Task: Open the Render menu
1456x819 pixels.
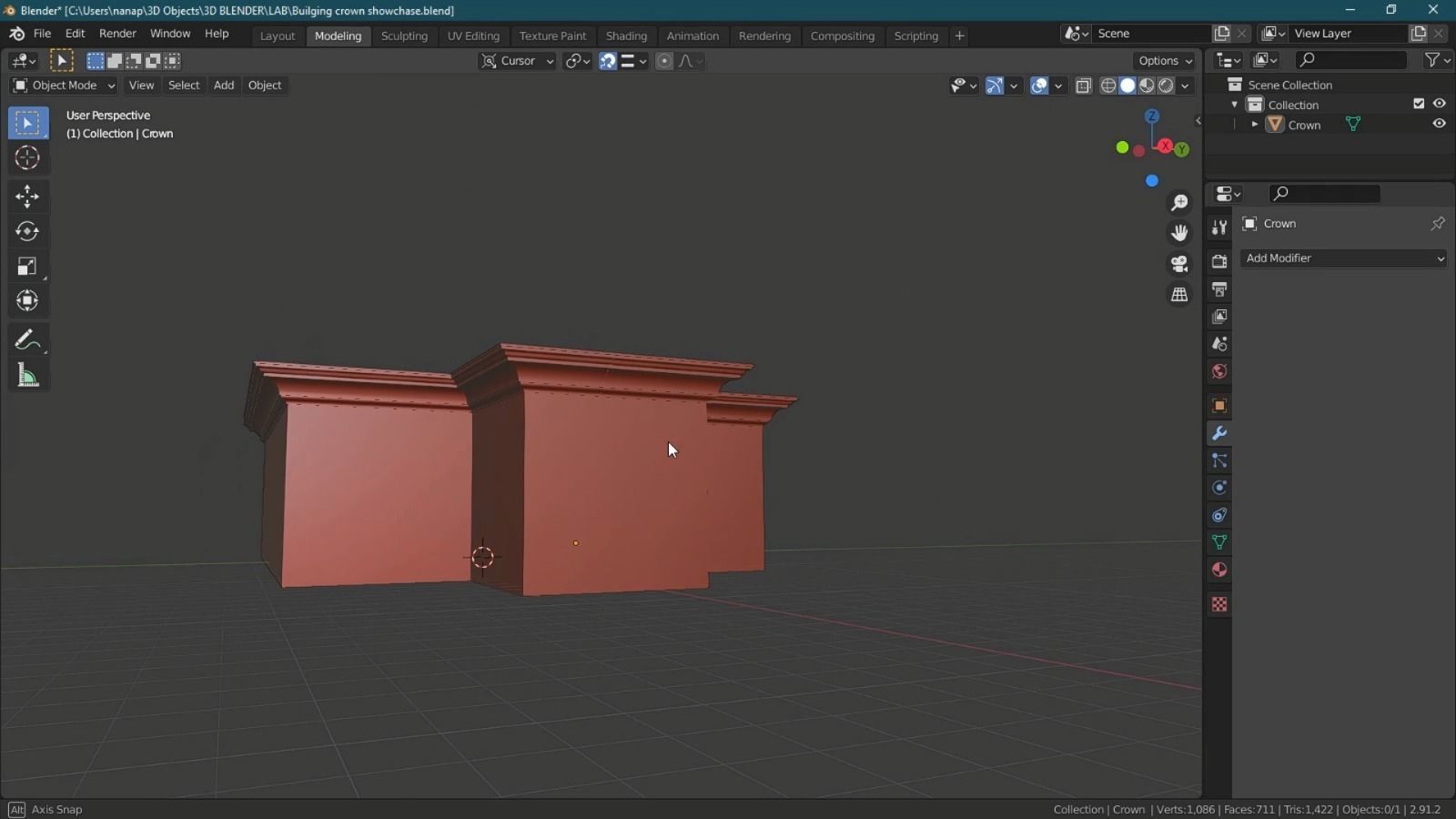Action: coord(117,34)
